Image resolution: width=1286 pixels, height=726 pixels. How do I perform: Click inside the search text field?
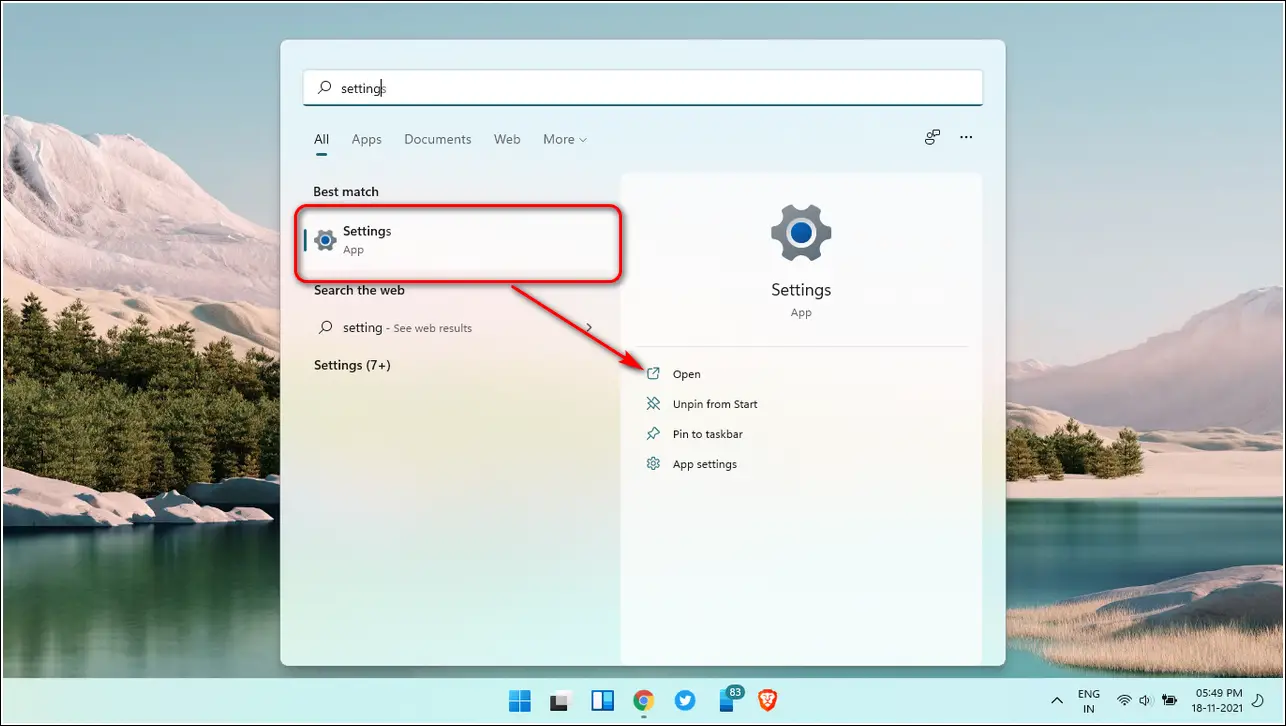(x=643, y=88)
